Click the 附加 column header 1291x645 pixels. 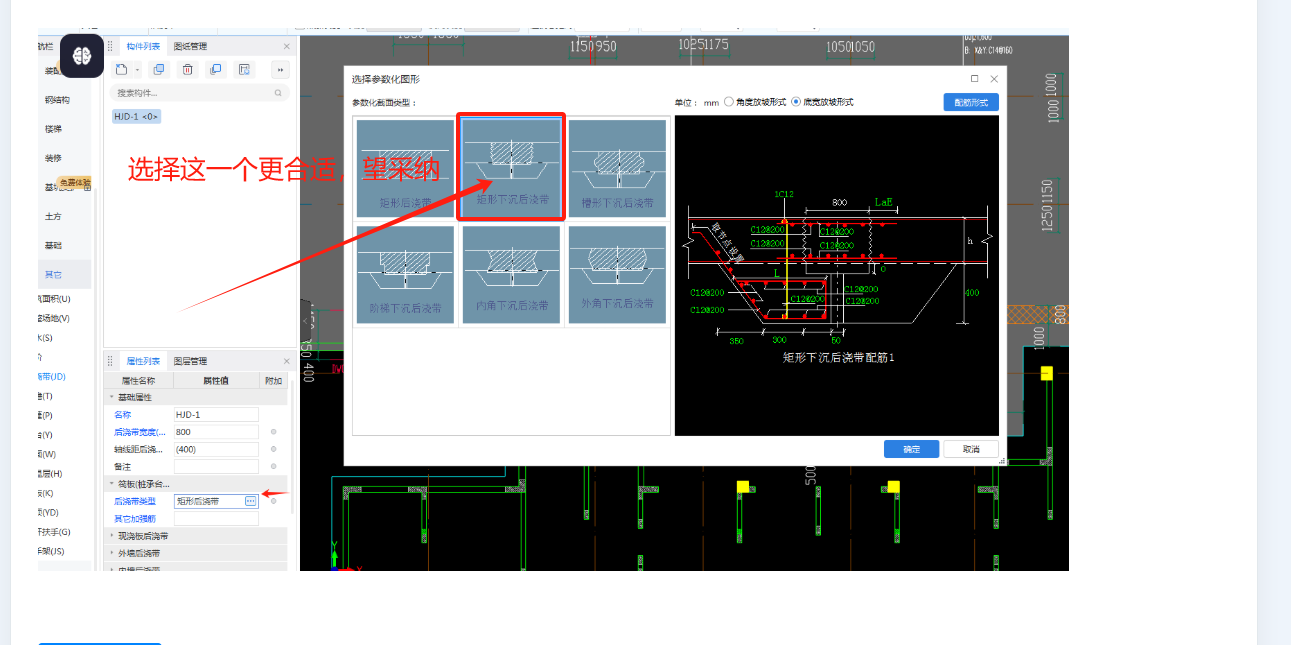coord(274,381)
